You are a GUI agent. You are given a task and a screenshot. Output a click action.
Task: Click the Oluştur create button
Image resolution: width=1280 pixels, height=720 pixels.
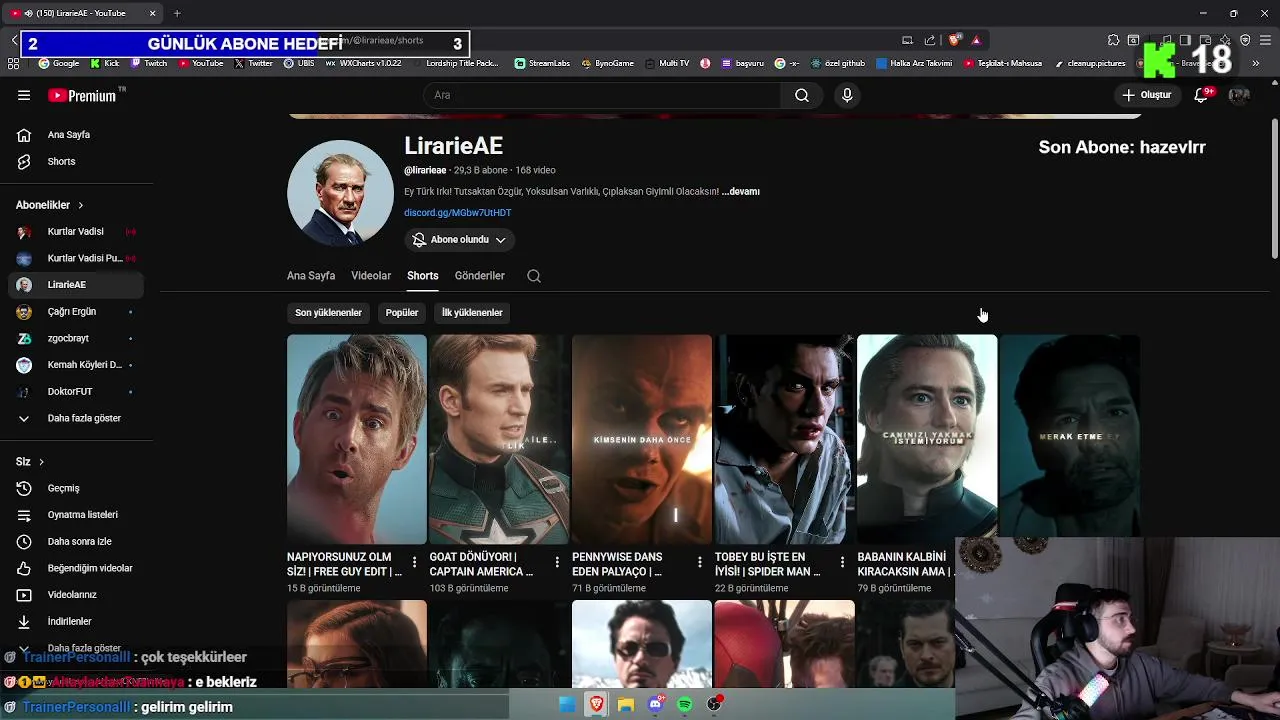pyautogui.click(x=1147, y=95)
